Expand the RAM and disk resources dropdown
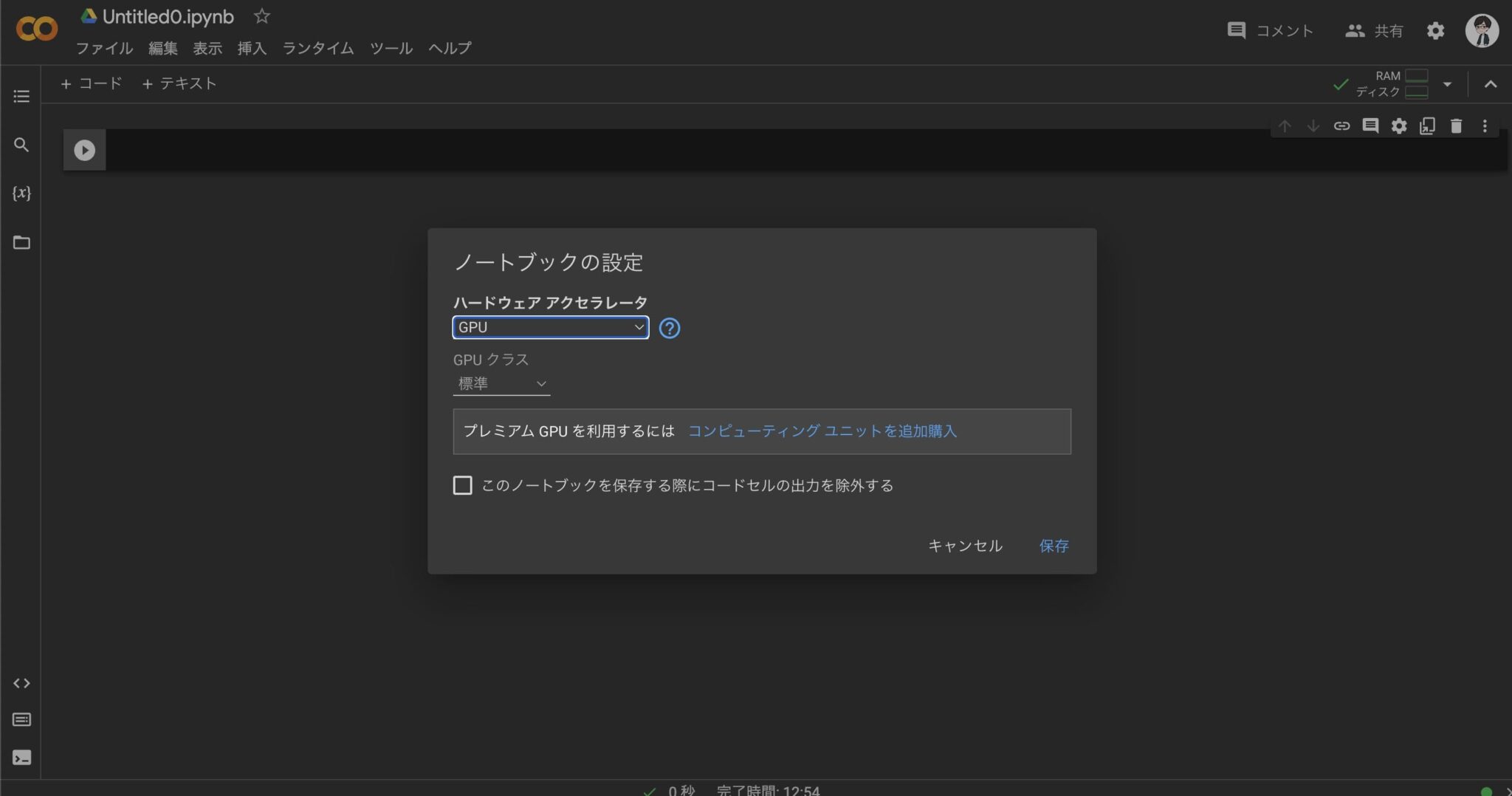The image size is (1512, 796). click(x=1448, y=83)
